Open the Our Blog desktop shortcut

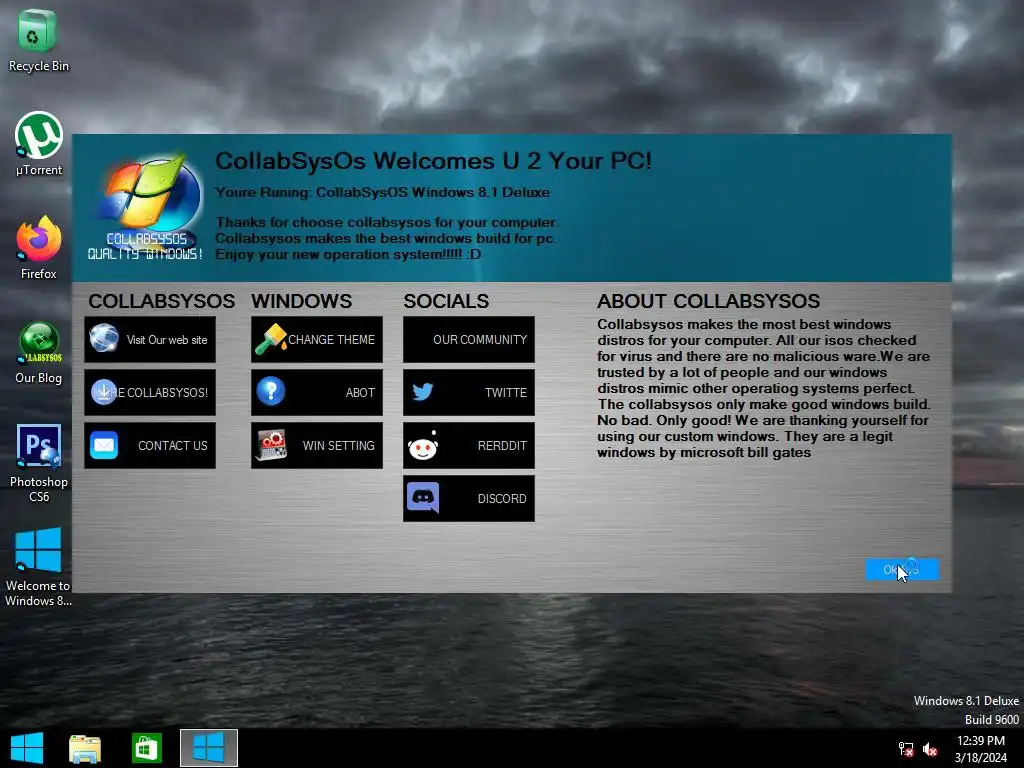point(39,353)
